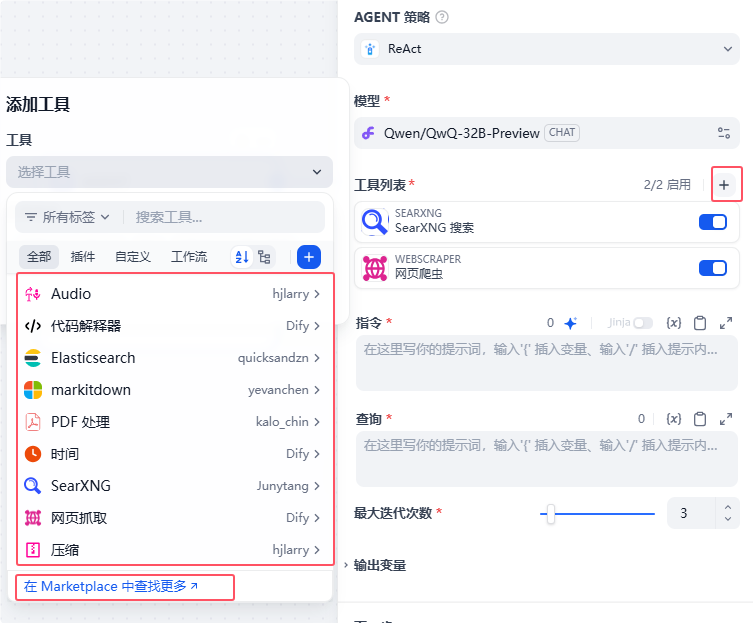Expand the PDF 处理 row chevron
Viewport: 753px width, 623px height.
pyautogui.click(x=317, y=422)
